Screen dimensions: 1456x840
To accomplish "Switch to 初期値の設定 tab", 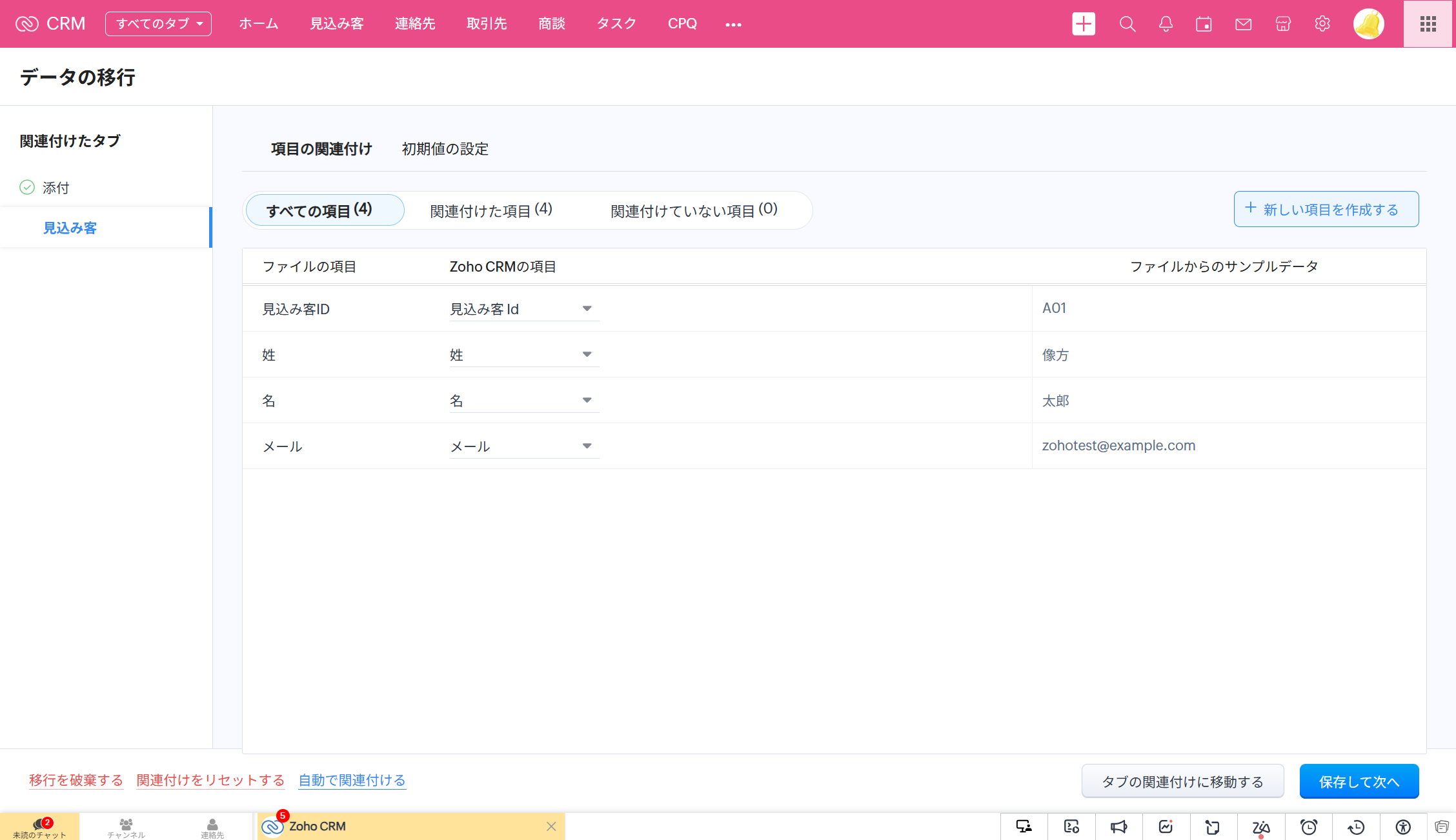I will pos(445,149).
